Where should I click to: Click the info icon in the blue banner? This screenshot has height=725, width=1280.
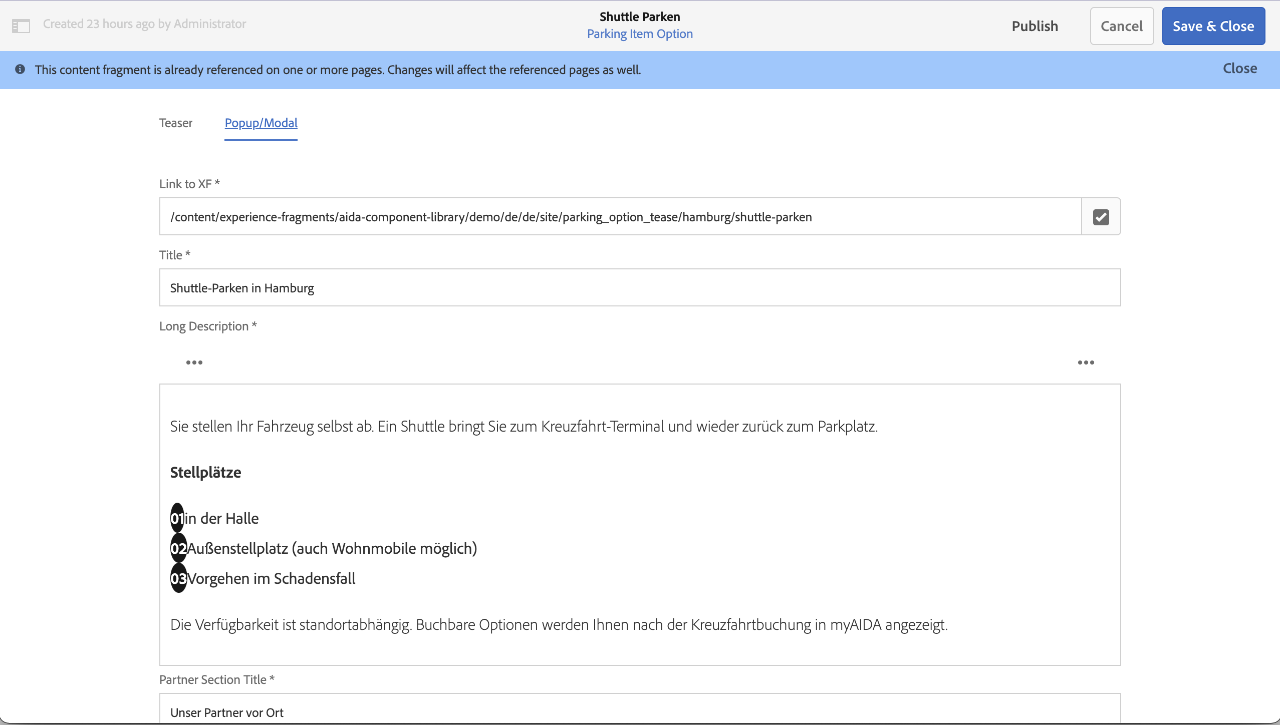click(20, 70)
